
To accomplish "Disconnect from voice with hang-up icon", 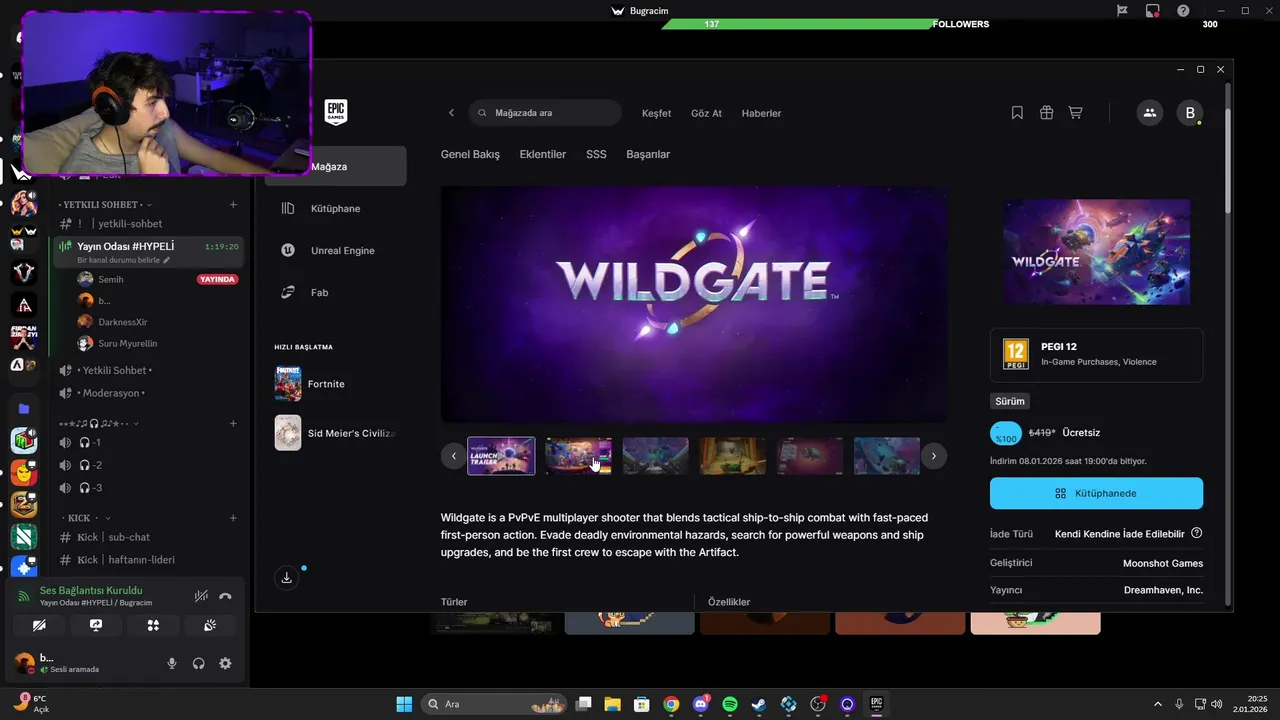I will (225, 596).
